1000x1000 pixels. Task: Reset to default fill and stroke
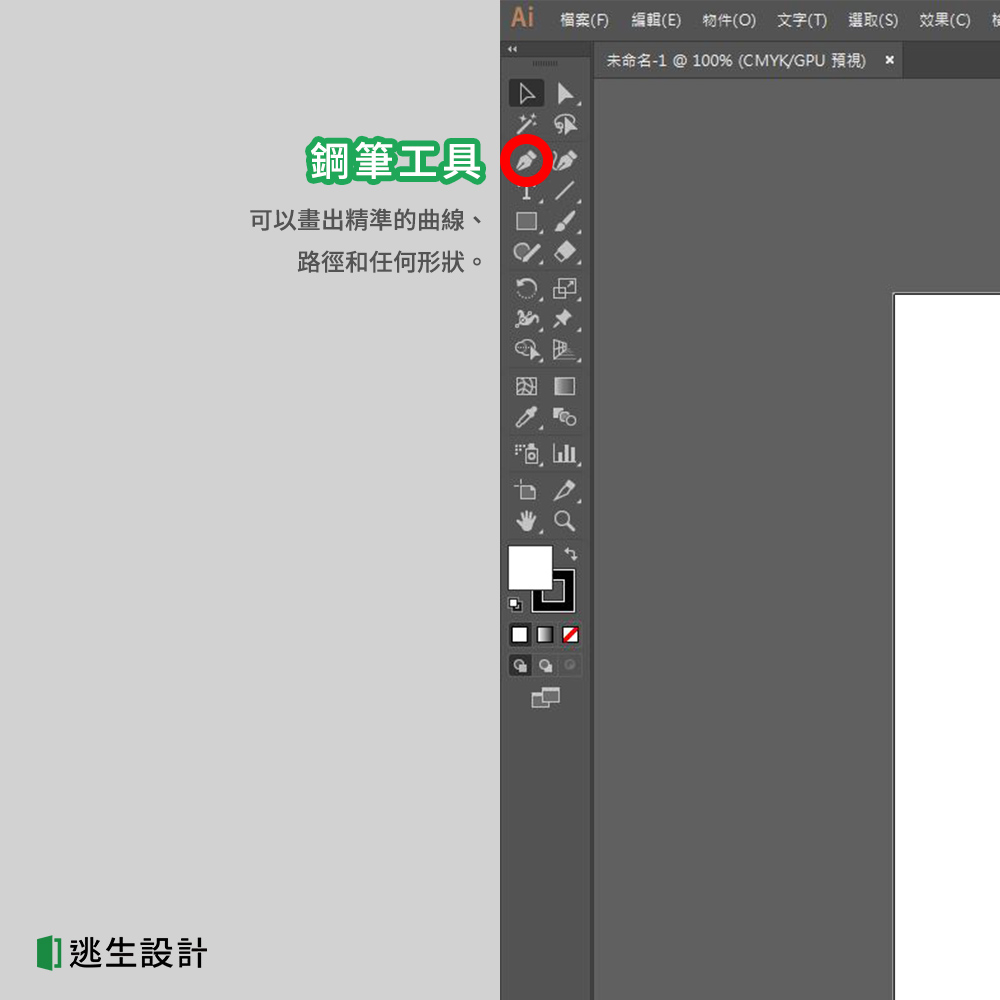(517, 604)
